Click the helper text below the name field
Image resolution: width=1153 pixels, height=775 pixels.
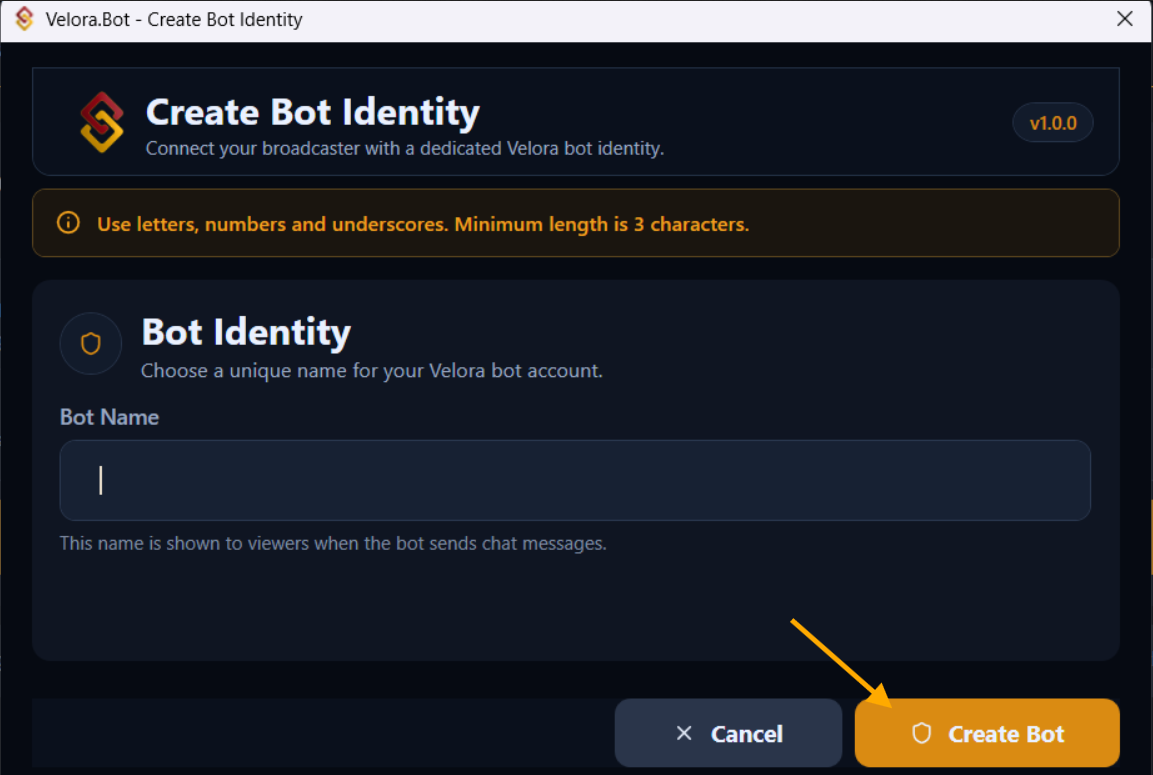tap(333, 544)
